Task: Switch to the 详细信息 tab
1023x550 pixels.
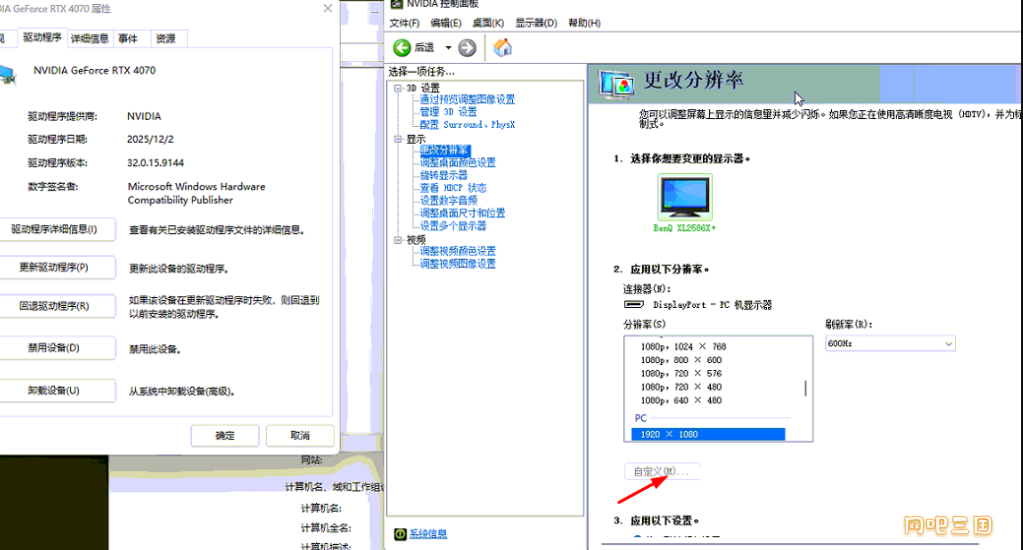Action: point(89,38)
